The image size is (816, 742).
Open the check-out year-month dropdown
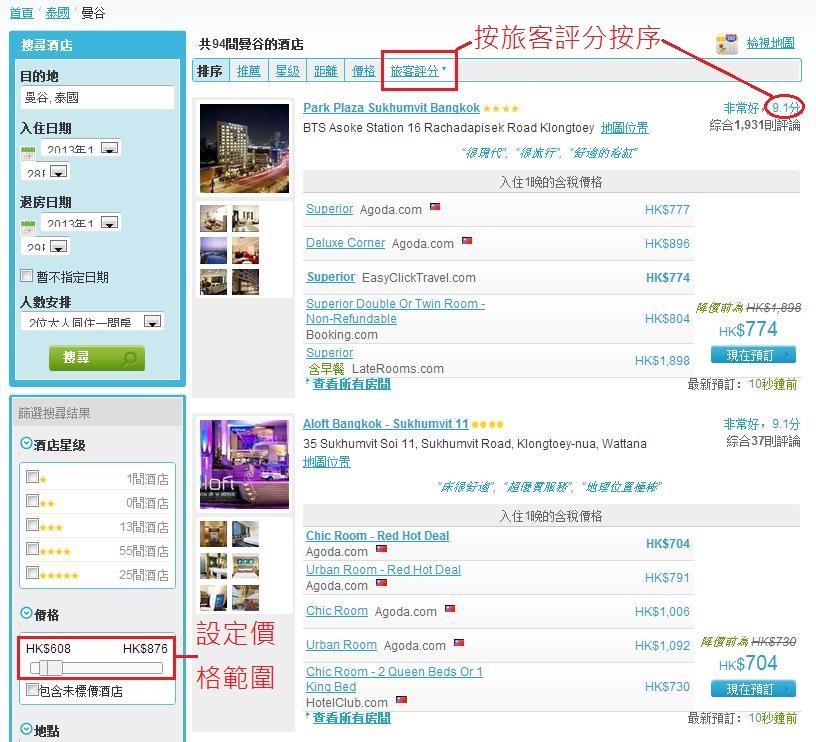(x=81, y=222)
